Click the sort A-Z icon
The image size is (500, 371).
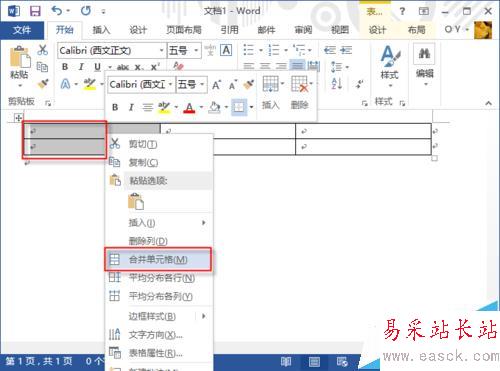point(337,84)
